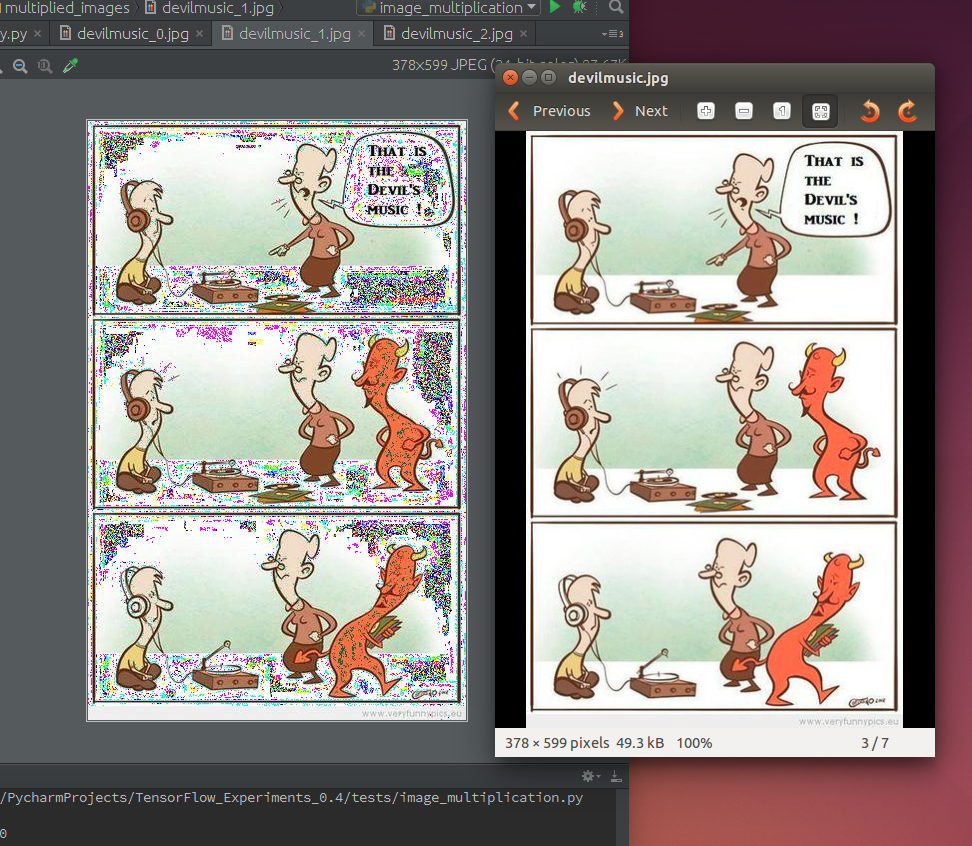Switch to the devilmusic_0.jpg tab
Viewport: 972px width, 846px height.
tap(131, 33)
